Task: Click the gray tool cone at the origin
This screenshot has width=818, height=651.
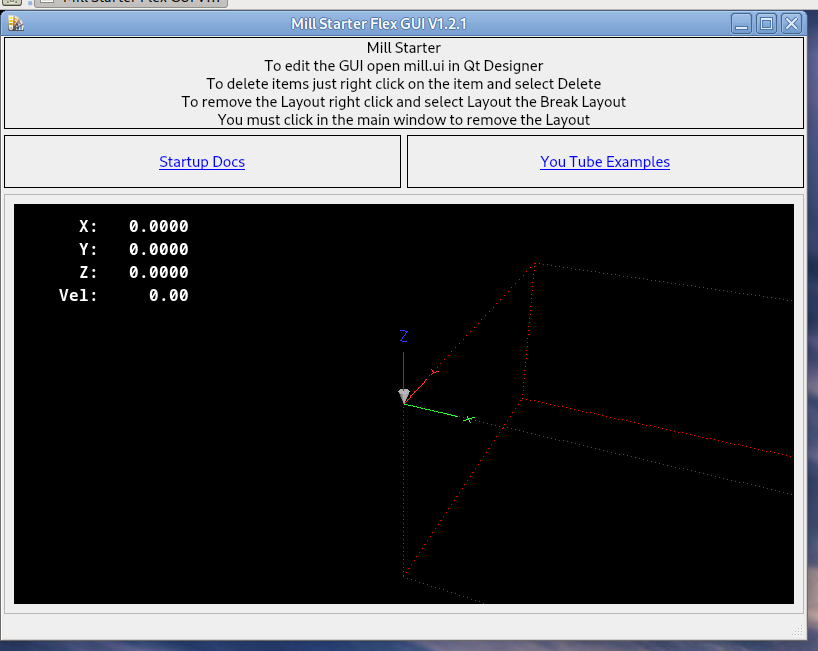Action: pos(404,396)
